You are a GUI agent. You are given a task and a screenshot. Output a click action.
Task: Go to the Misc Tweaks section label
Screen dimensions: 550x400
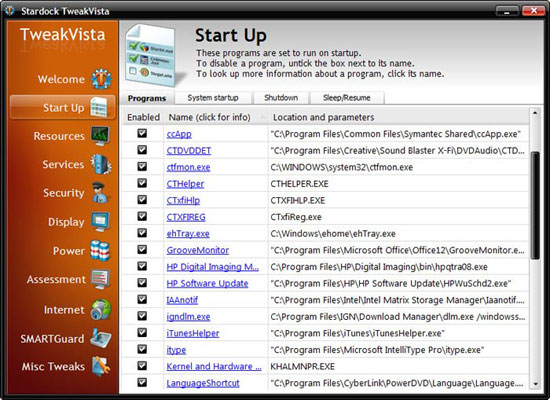click(x=53, y=367)
